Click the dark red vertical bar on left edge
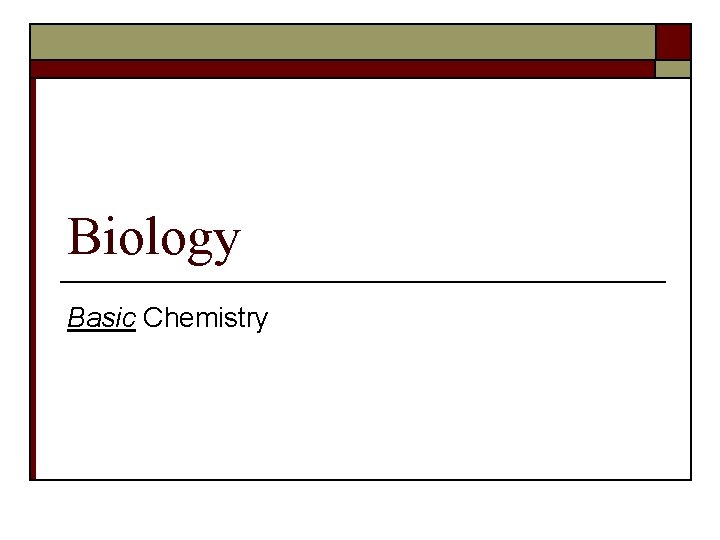The width and height of the screenshot is (720, 540). pyautogui.click(x=32, y=280)
